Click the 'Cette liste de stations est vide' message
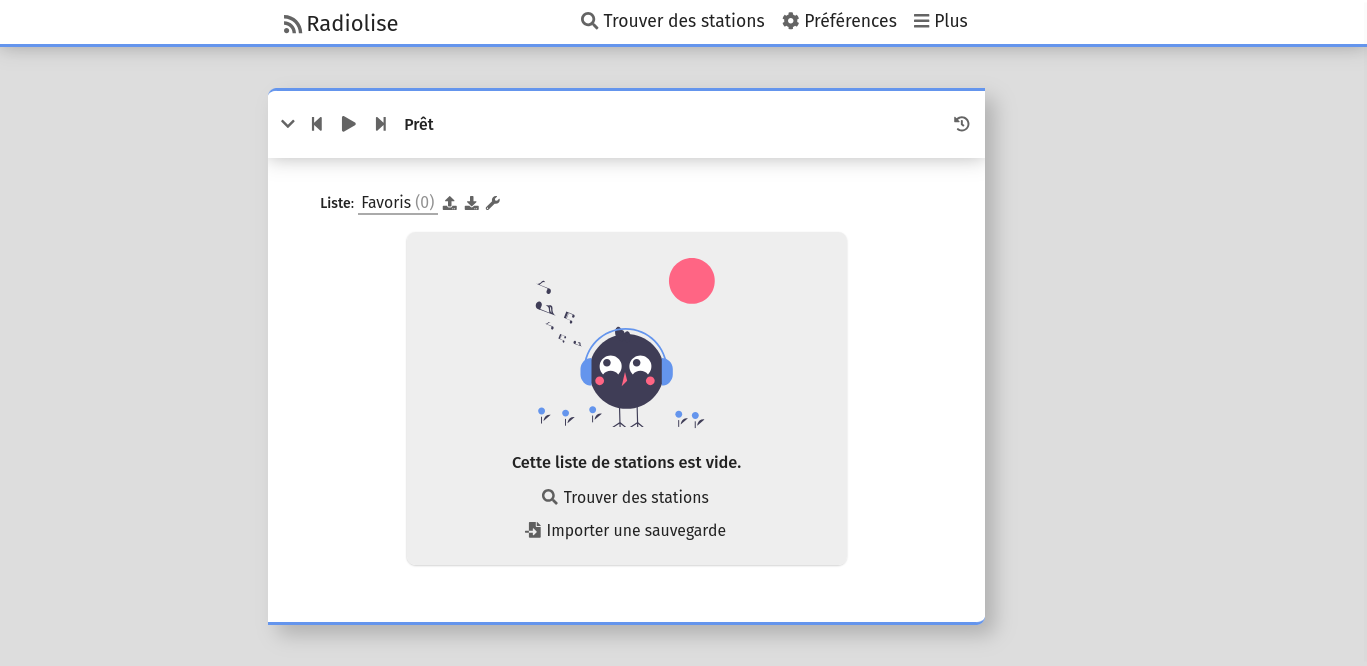The height and width of the screenshot is (666, 1367). coord(626,462)
